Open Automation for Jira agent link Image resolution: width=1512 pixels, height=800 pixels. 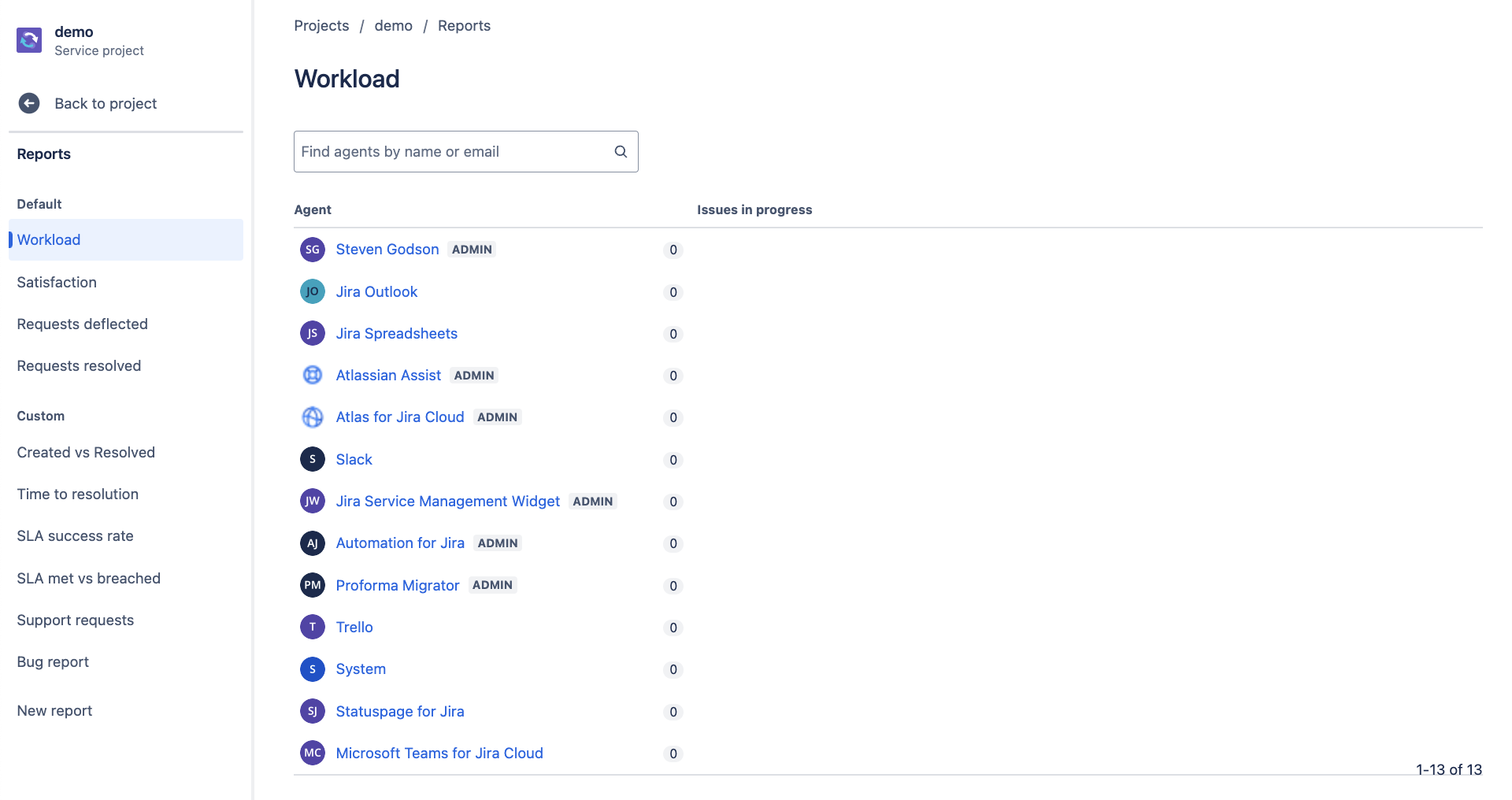pos(400,543)
